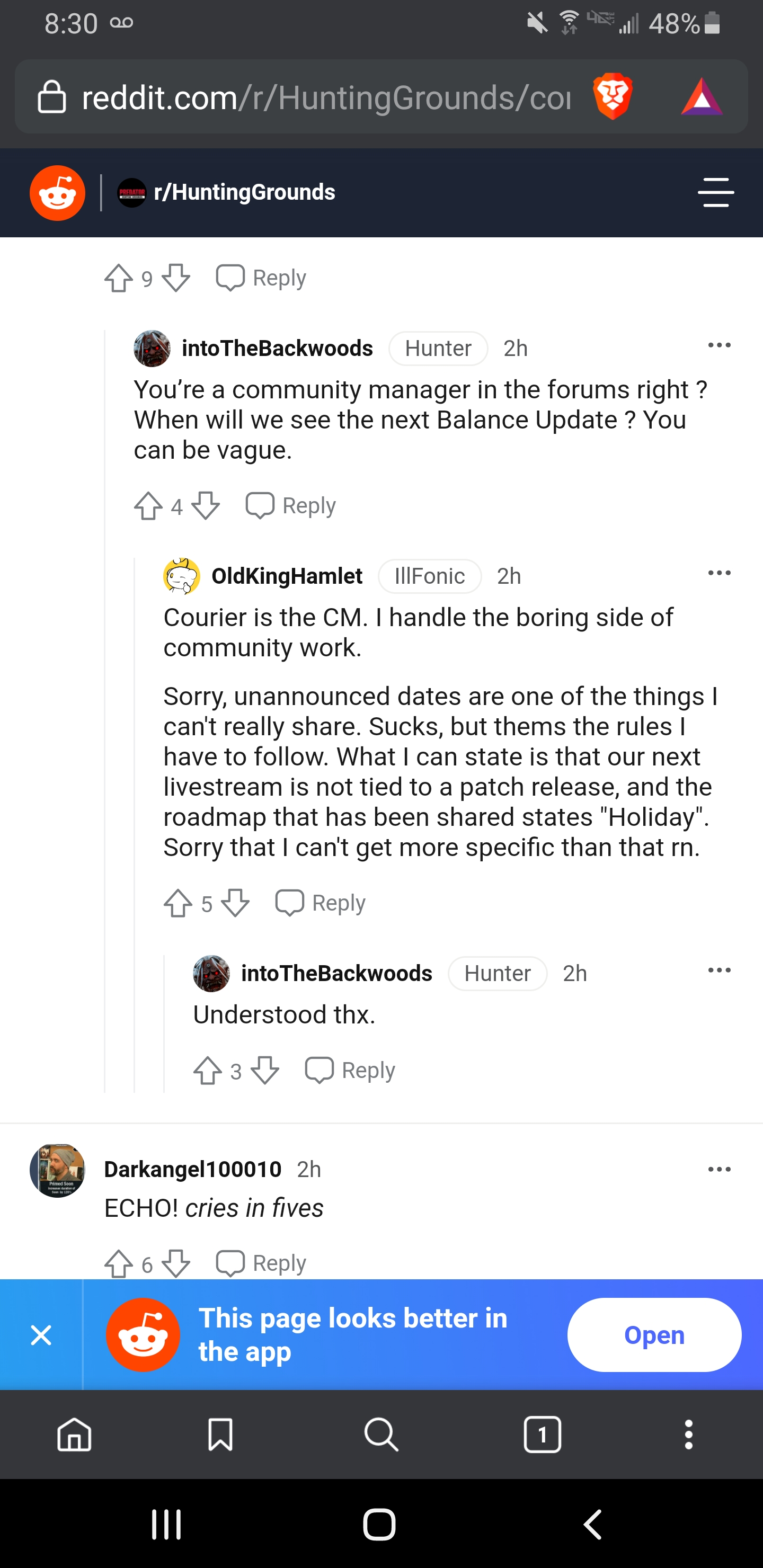The image size is (763, 1568).
Task: Reply to the "Understood thx." comment
Action: click(350, 1070)
